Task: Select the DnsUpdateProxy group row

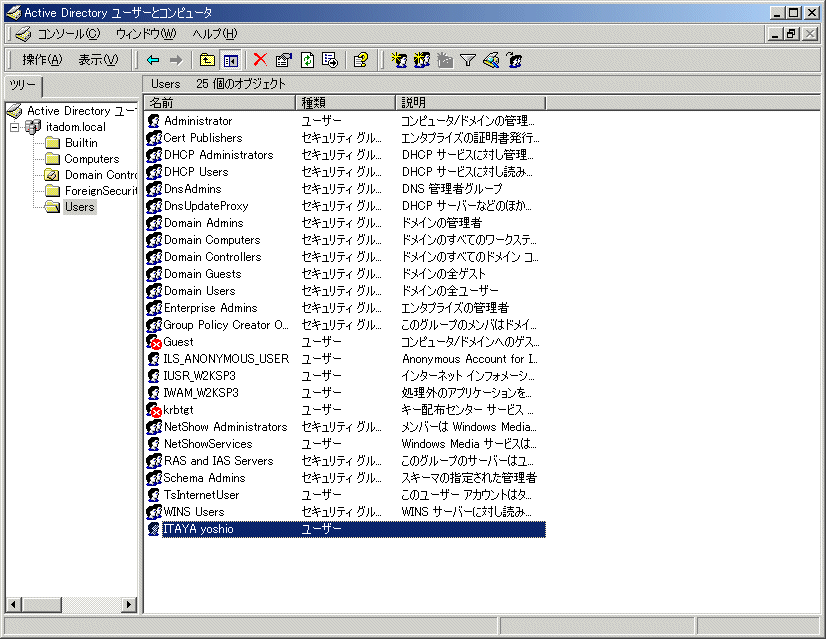Action: click(346, 206)
